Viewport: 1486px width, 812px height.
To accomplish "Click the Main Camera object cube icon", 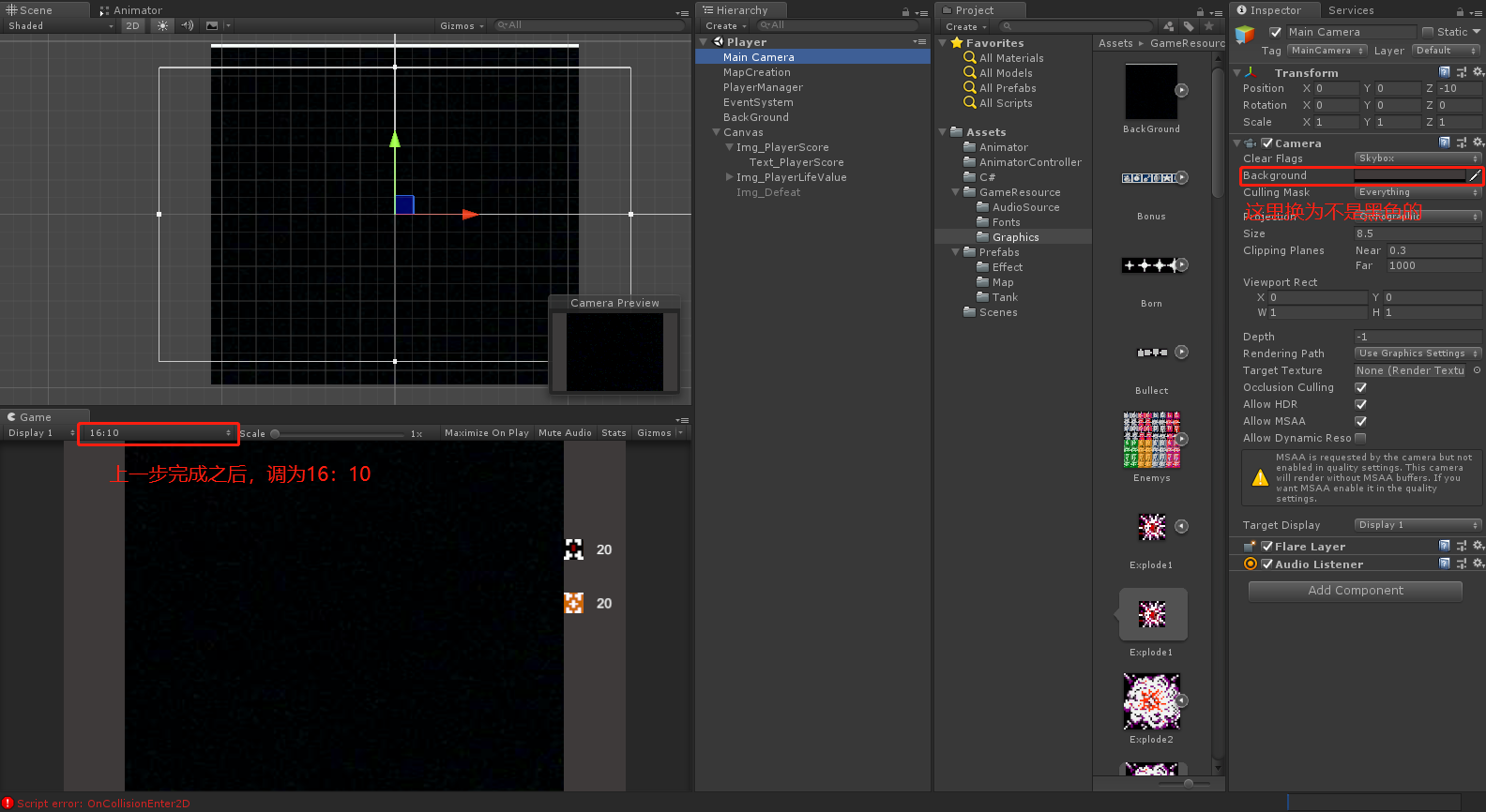I will pos(1245,36).
